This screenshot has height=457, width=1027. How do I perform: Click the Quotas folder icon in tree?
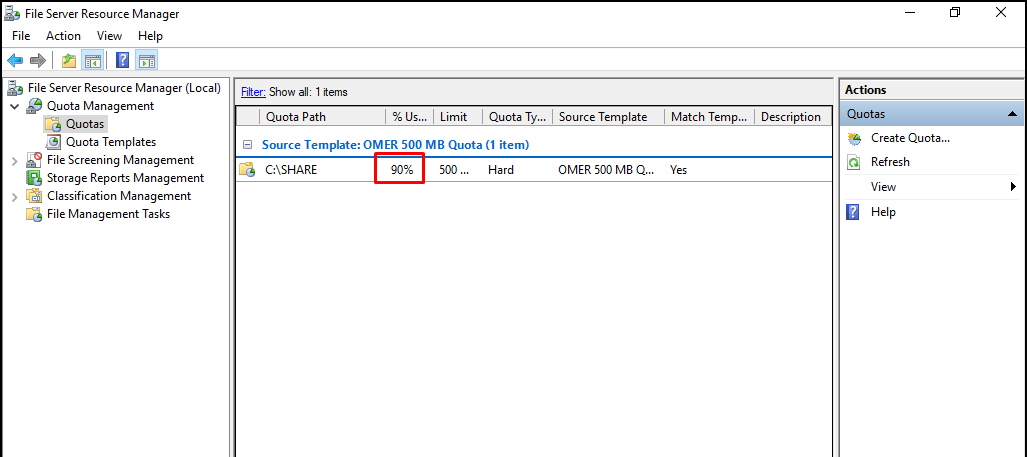point(53,124)
